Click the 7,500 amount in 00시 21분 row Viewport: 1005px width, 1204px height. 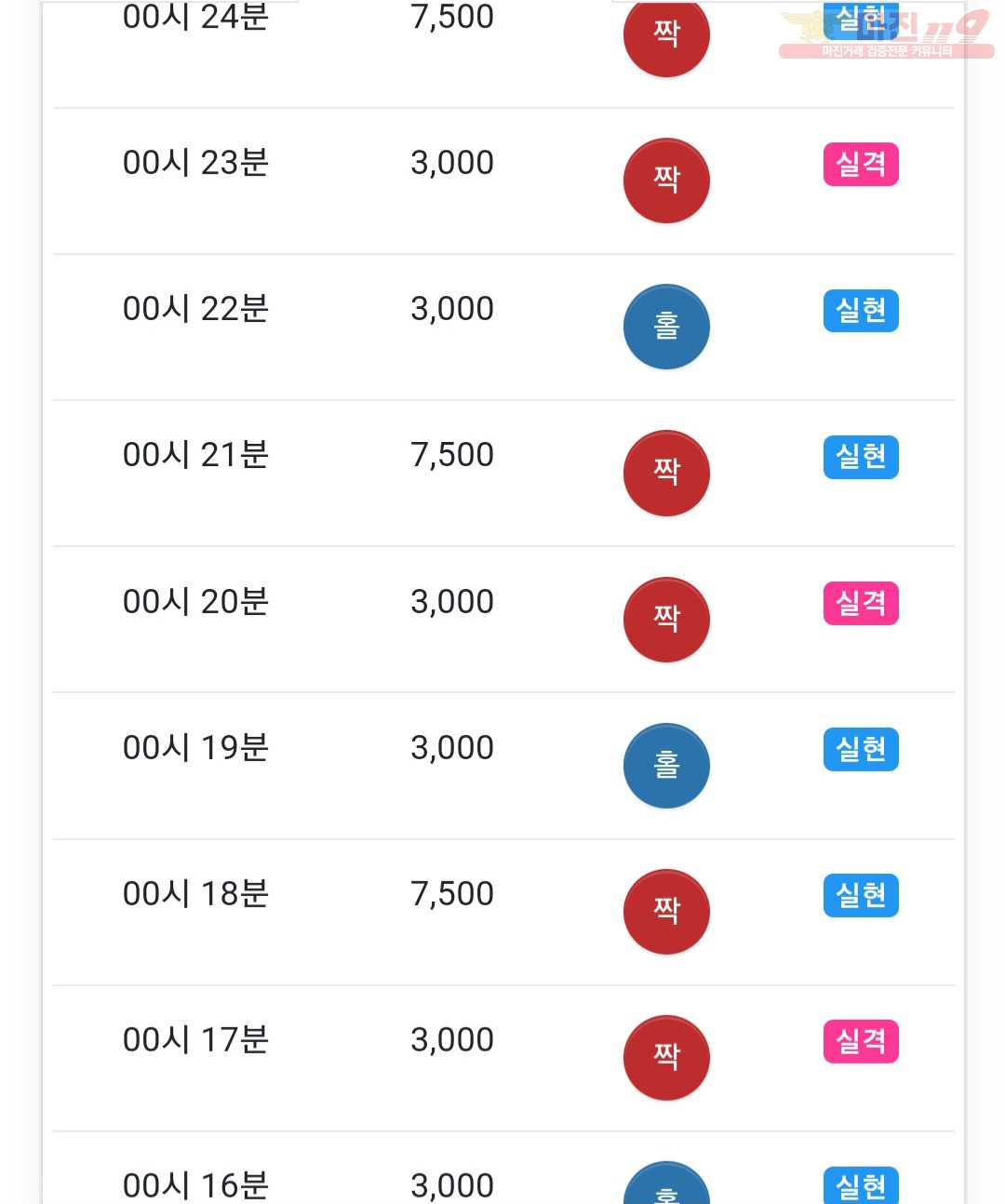tap(452, 455)
